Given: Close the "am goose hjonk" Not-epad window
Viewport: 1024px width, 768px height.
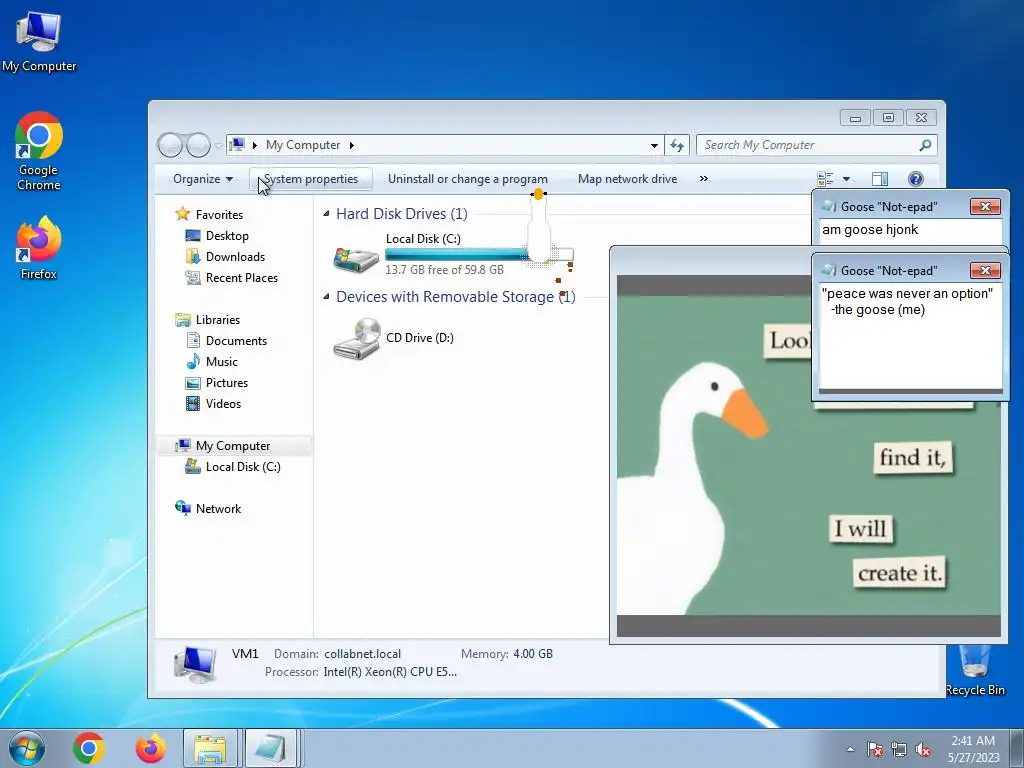Looking at the screenshot, I should pyautogui.click(x=985, y=206).
